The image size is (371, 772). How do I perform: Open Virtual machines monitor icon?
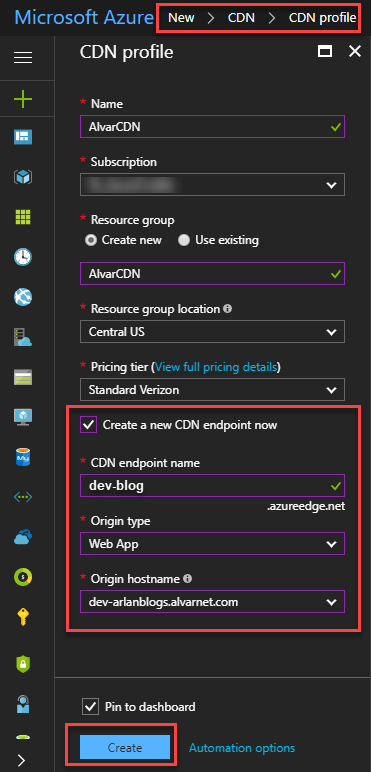23,418
